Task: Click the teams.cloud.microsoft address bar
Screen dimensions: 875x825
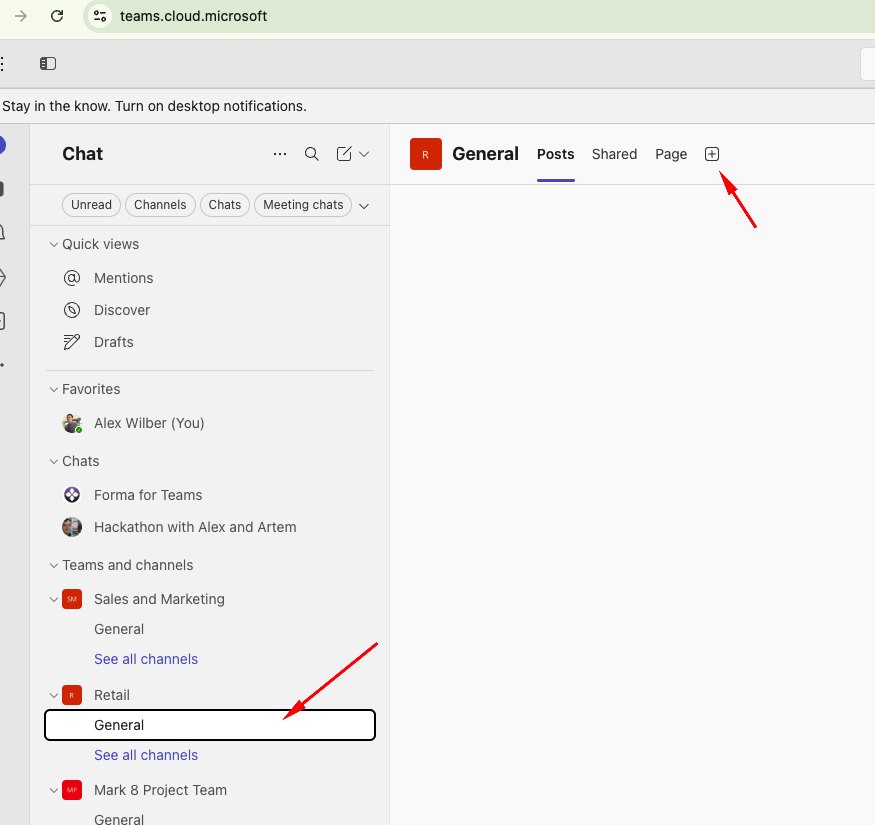Action: [193, 16]
